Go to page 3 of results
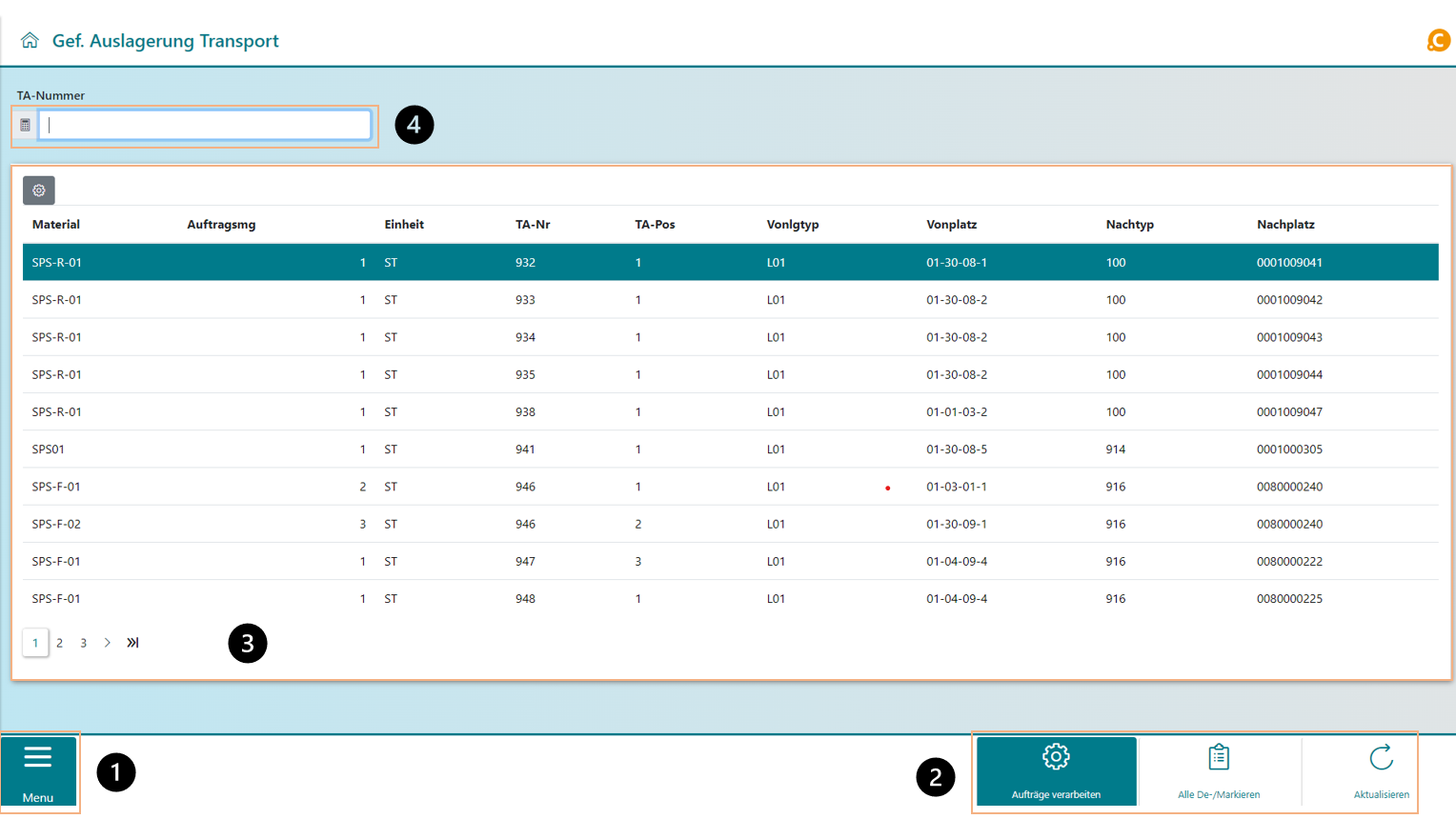1456x819 pixels. tap(84, 643)
